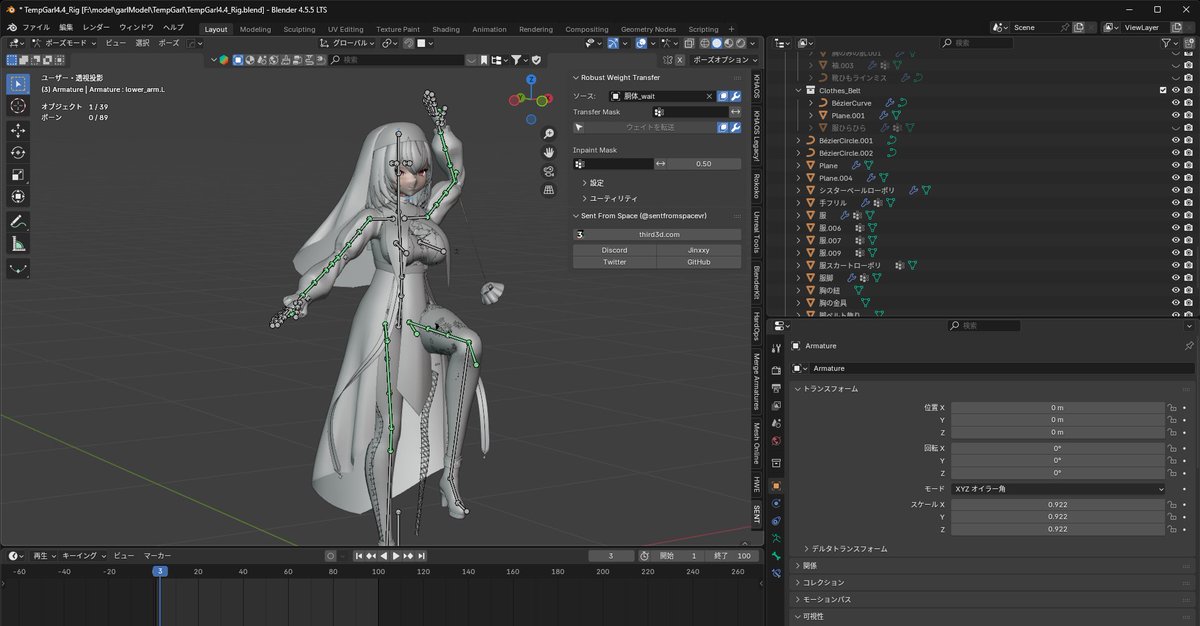The width and height of the screenshot is (1200, 626).
Task: Open the Physics properties tab
Action: pos(777,503)
